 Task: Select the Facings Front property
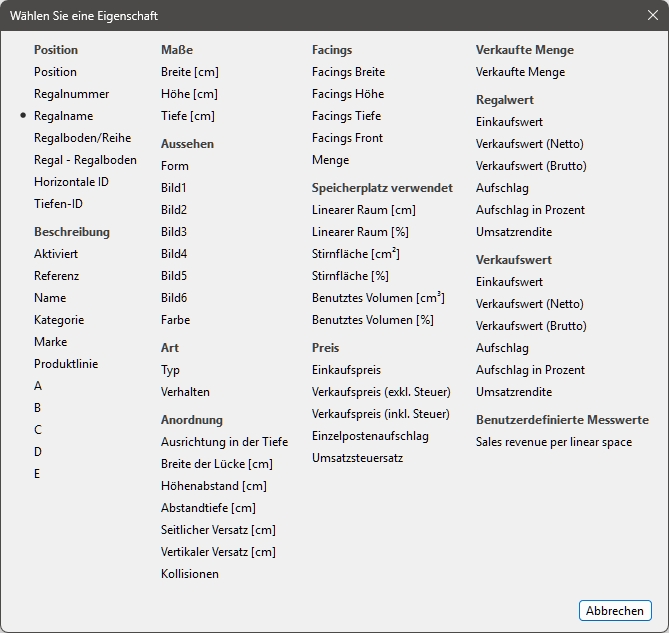347,138
